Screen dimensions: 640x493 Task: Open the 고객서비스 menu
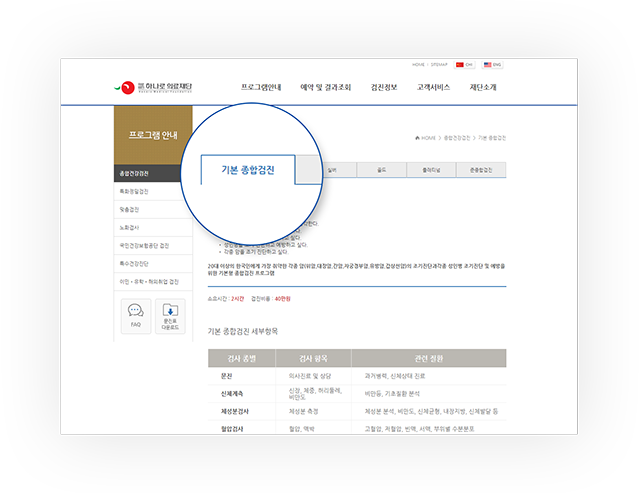click(434, 87)
